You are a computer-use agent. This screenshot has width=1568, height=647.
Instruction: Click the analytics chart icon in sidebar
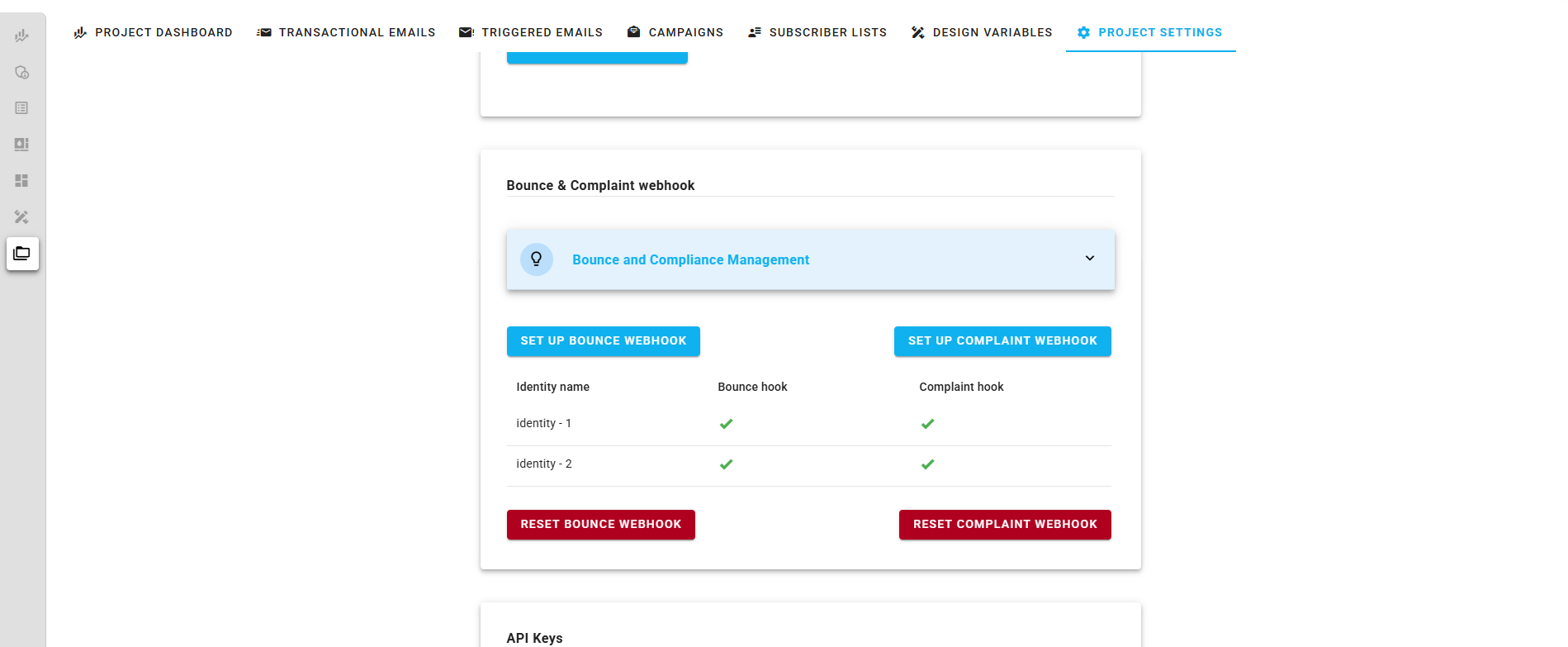point(21,36)
